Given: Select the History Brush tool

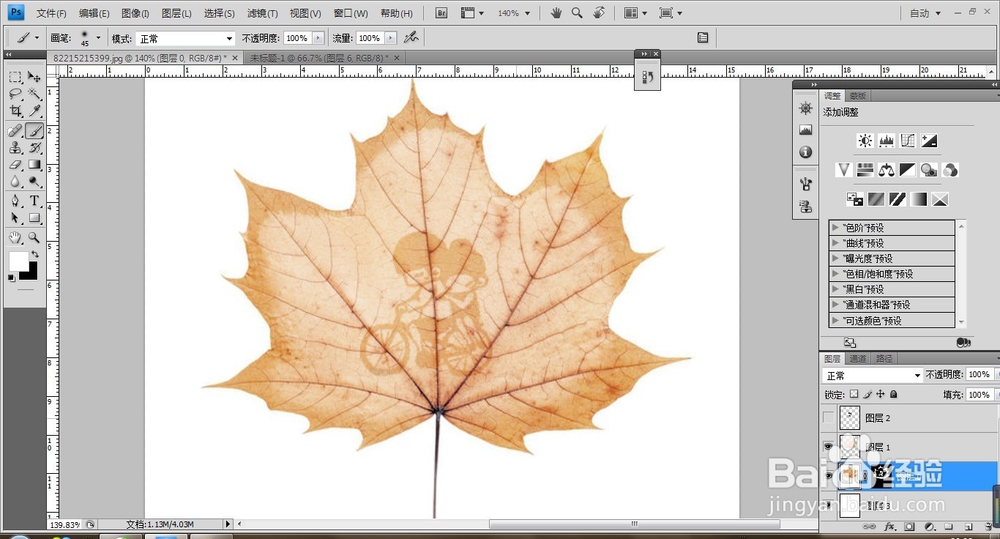Looking at the screenshot, I should (34, 148).
